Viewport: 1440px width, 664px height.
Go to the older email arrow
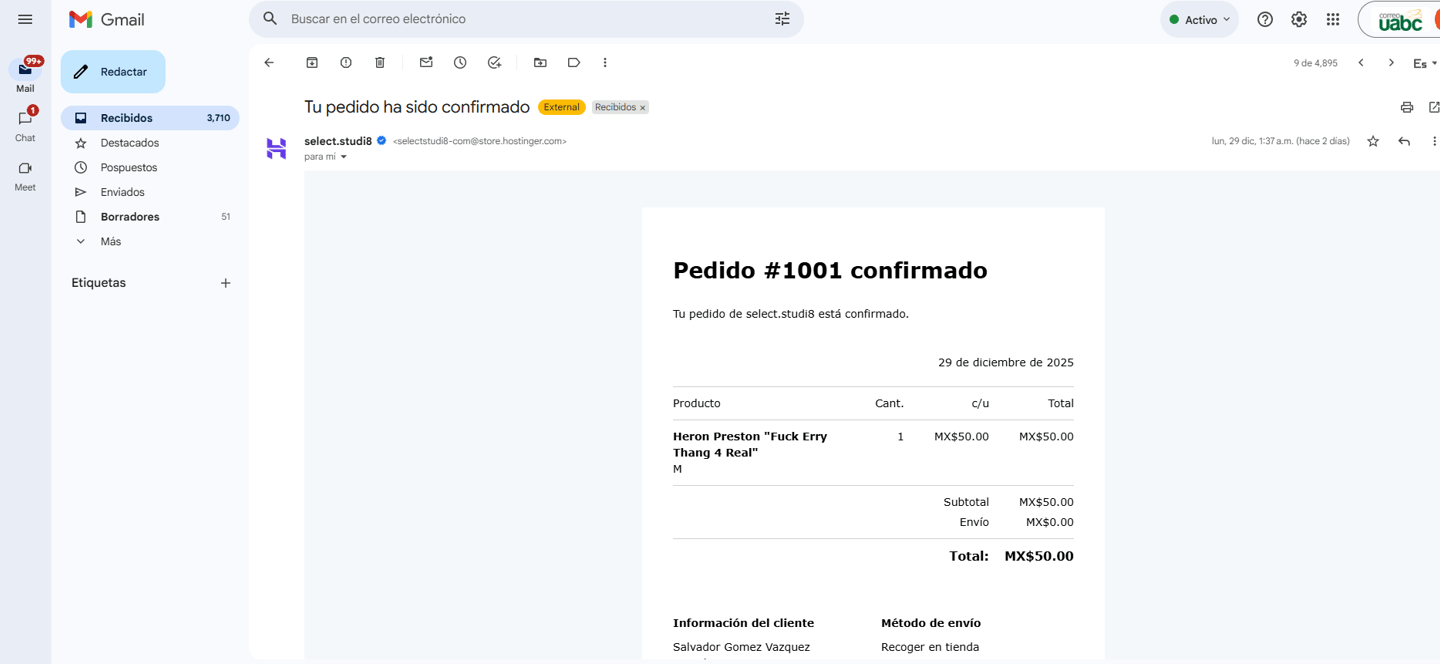point(1391,63)
